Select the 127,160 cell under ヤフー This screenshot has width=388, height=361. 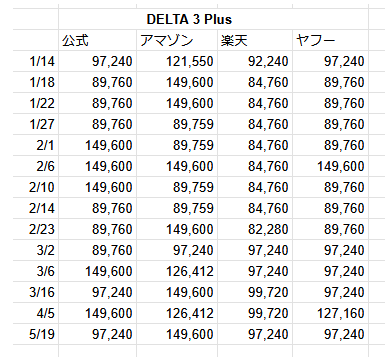coord(331,313)
